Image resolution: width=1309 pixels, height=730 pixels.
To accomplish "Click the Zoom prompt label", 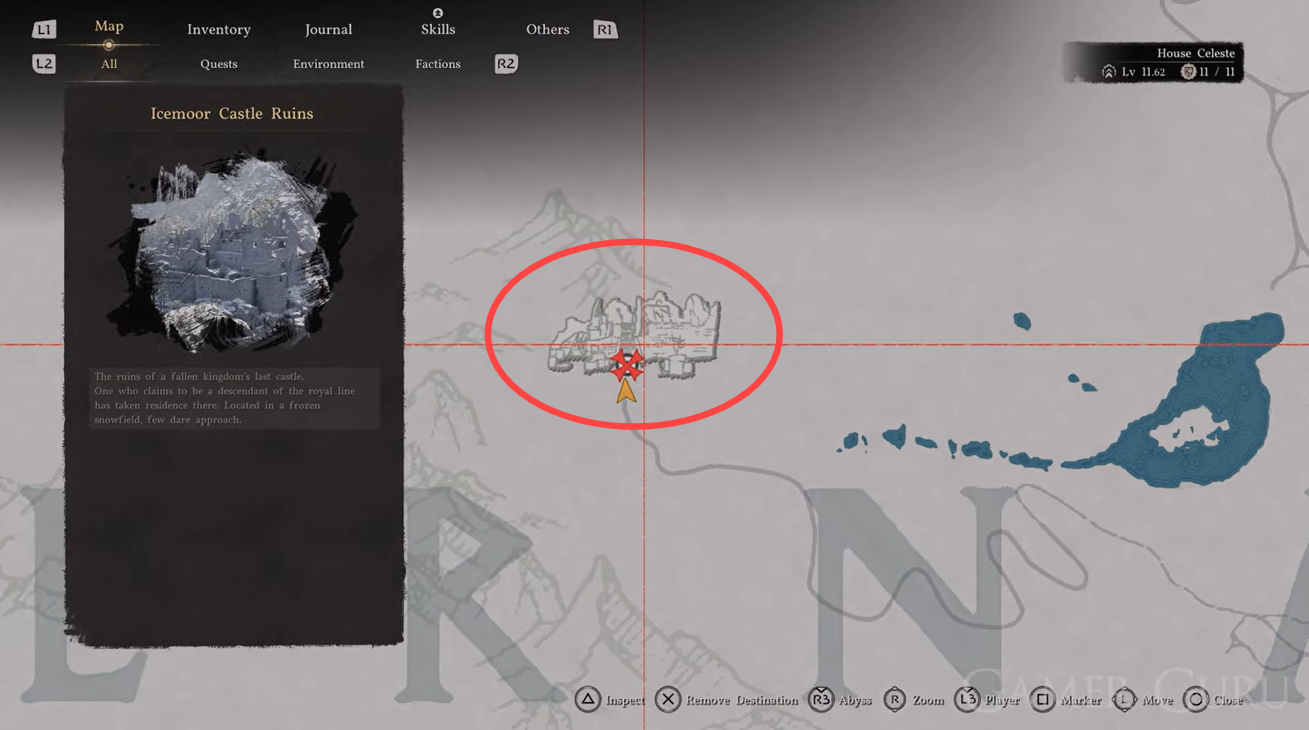I will point(928,701).
